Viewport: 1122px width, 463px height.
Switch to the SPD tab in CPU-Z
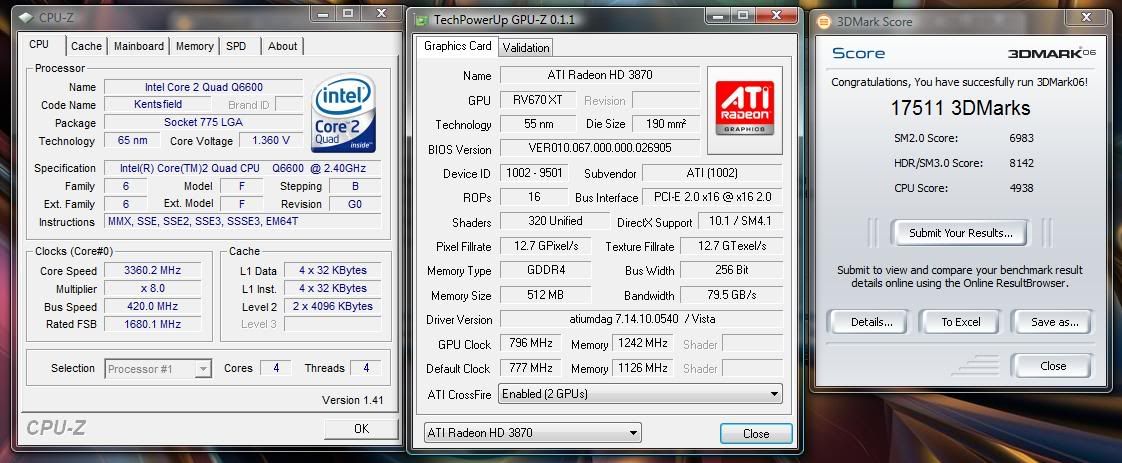coord(236,46)
